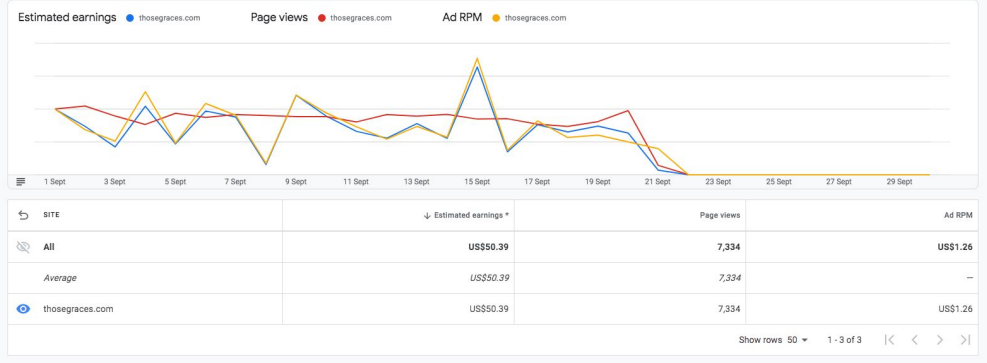The height and width of the screenshot is (363, 987).
Task: Click 7,334 page views in thosegraces.com row
Action: (728, 309)
